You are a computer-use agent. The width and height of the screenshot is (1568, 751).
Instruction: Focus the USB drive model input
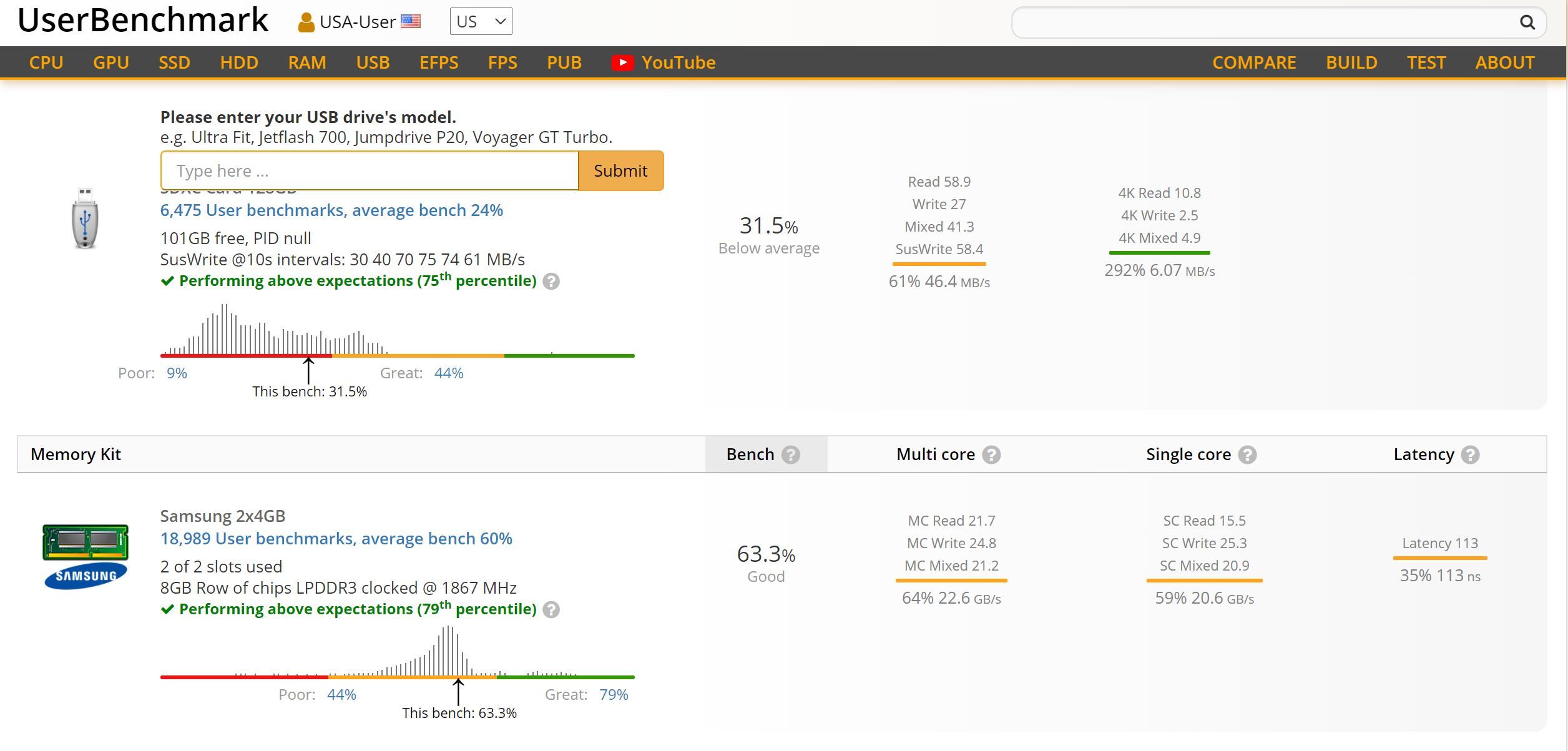click(370, 170)
